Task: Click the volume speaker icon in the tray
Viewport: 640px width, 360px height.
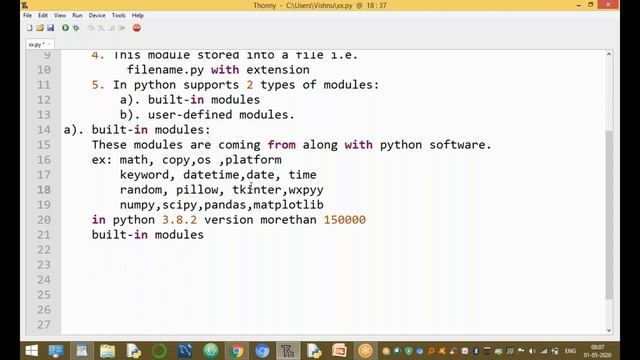Action: [532, 351]
